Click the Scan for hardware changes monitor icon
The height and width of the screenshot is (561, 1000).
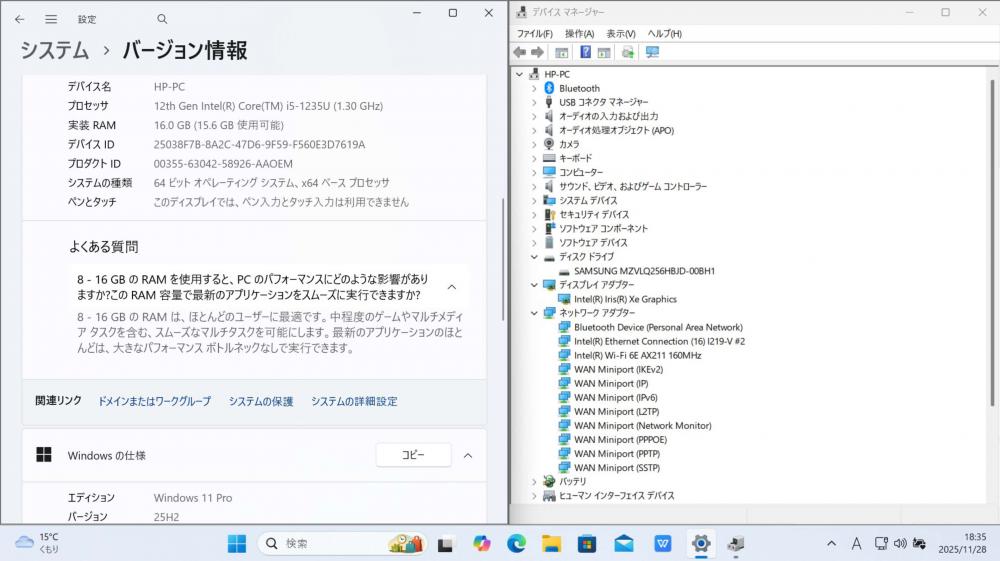[652, 52]
